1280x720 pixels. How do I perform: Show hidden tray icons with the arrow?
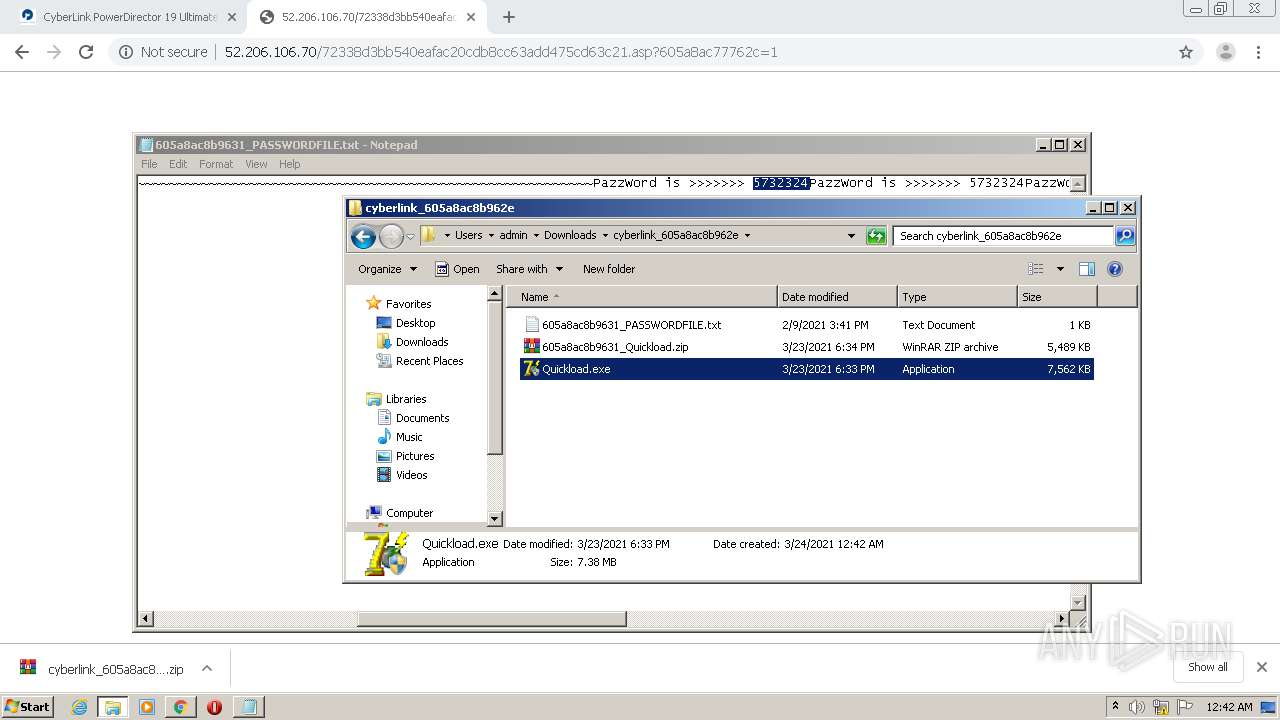1116,707
